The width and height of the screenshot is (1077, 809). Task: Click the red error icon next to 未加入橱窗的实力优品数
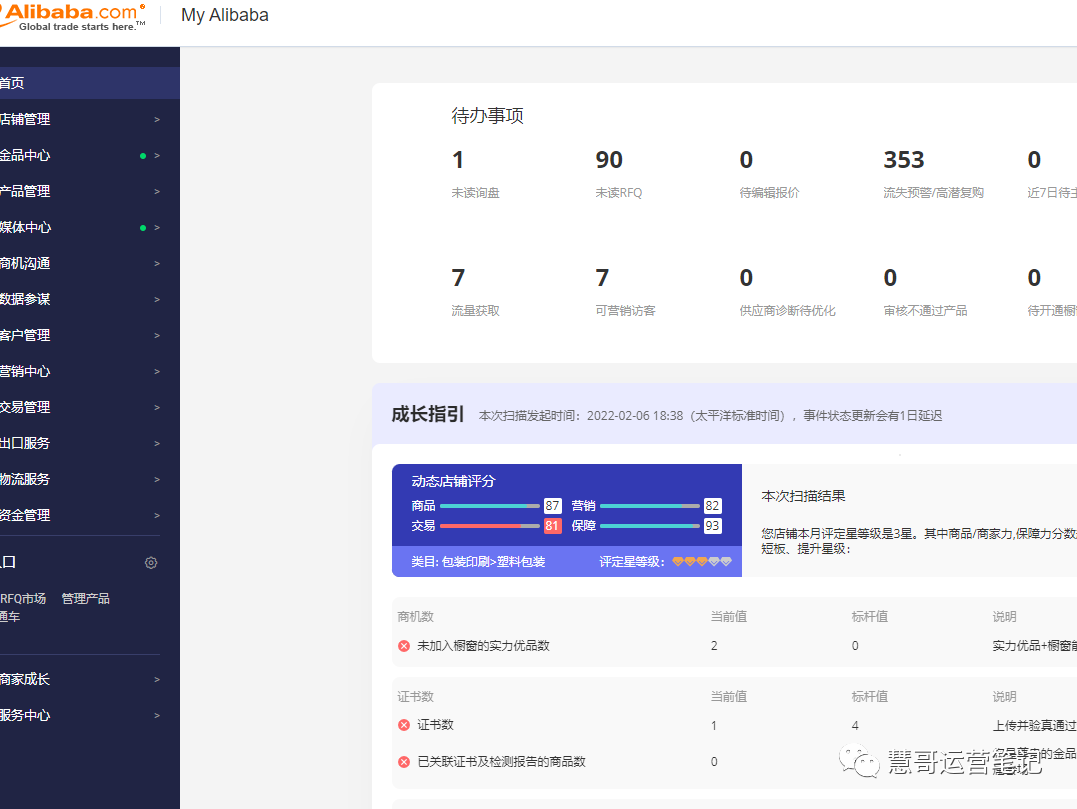(403, 645)
